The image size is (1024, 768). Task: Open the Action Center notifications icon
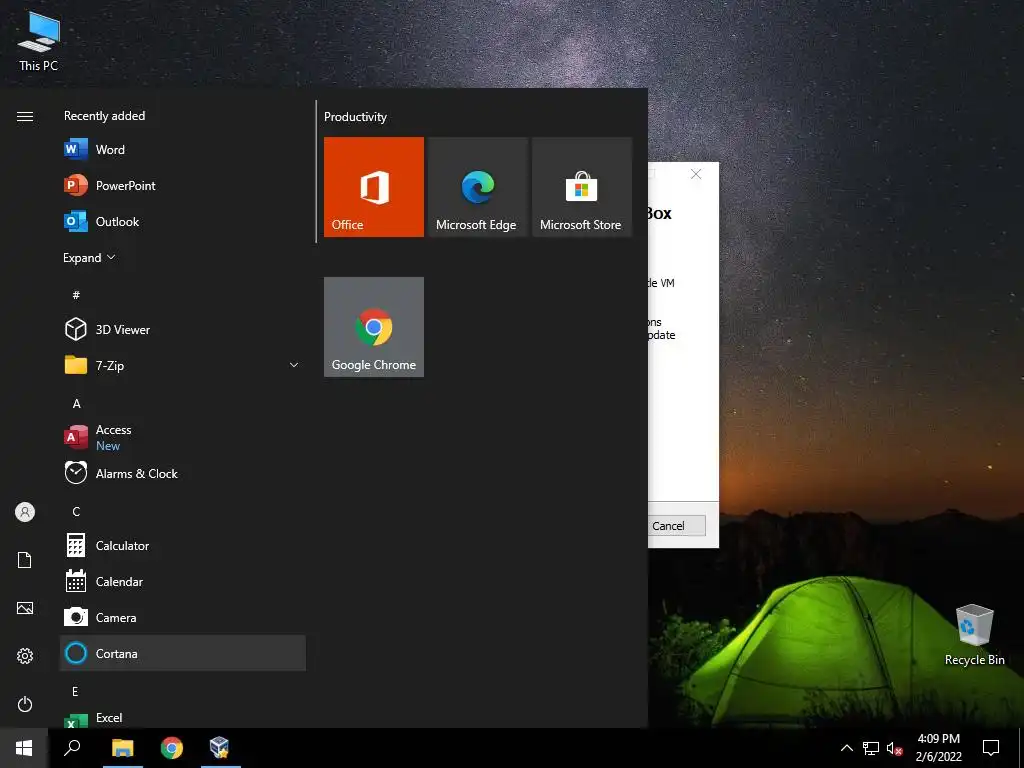click(991, 748)
